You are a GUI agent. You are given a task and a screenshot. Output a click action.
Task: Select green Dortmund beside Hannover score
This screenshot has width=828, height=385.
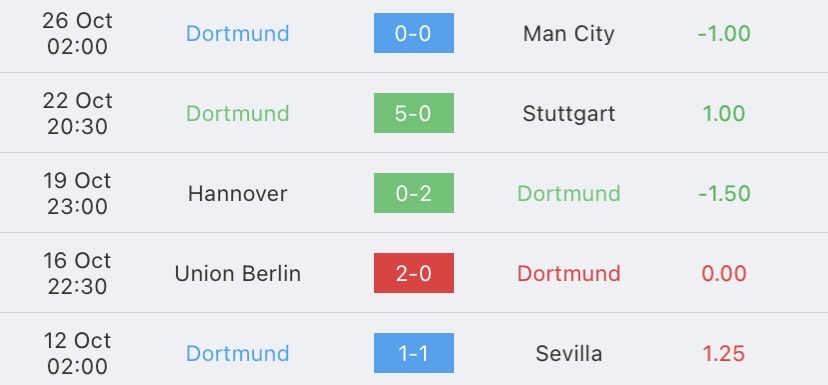(x=569, y=194)
